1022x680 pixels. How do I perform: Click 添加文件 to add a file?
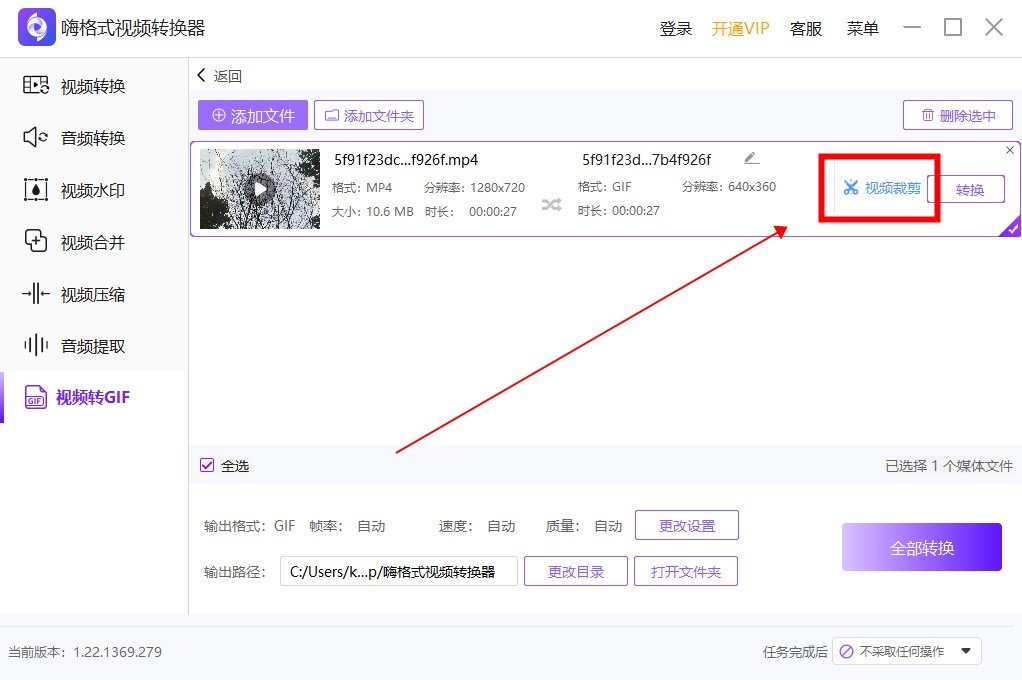click(x=252, y=114)
